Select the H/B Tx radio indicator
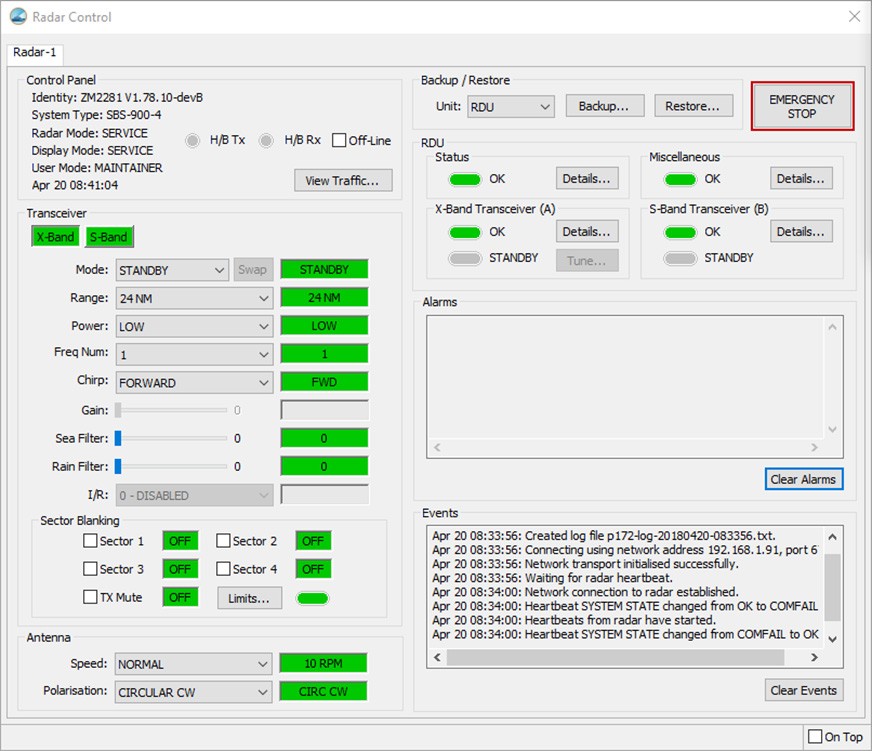The image size is (872, 751). pyautogui.click(x=194, y=140)
